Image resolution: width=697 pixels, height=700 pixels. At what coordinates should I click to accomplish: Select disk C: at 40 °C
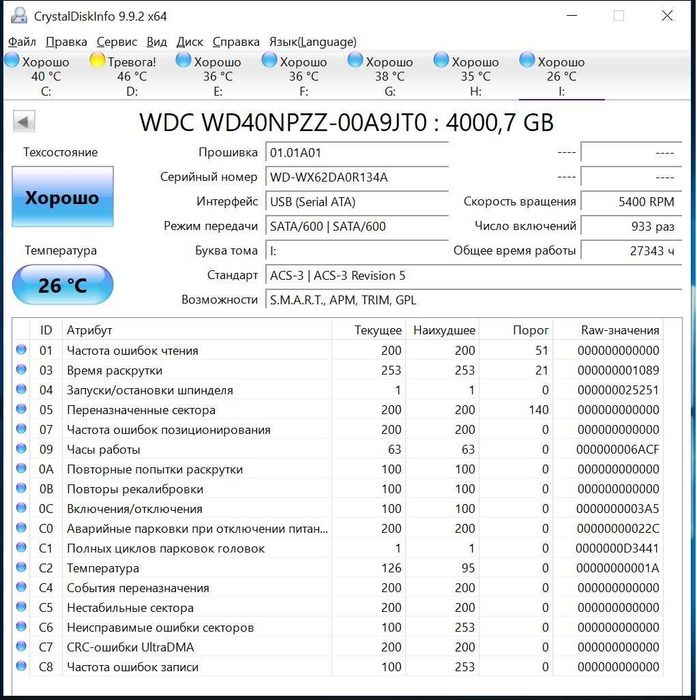pyautogui.click(x=45, y=76)
